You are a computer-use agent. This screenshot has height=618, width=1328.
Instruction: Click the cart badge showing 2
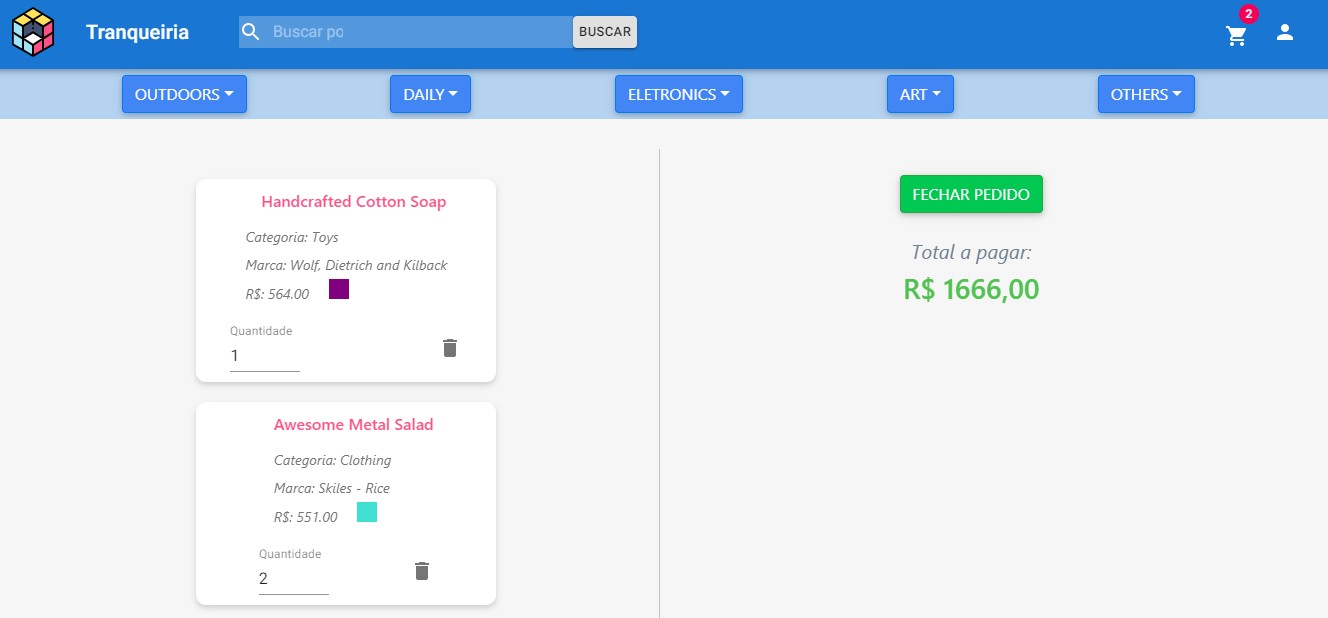(x=1248, y=14)
